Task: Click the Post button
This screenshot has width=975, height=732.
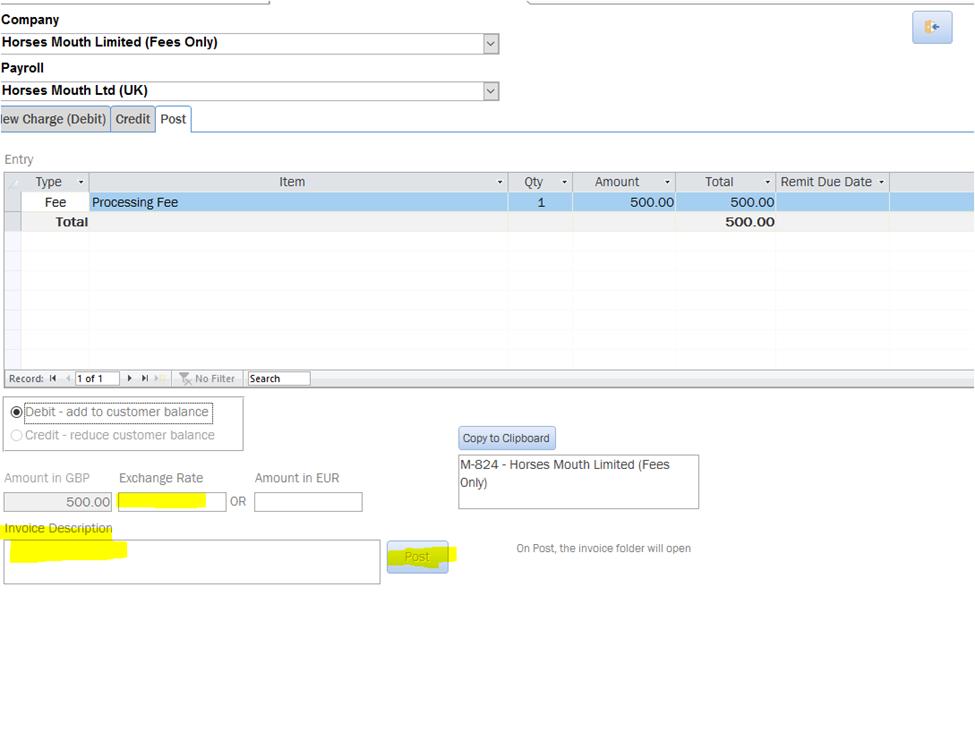Action: (417, 557)
